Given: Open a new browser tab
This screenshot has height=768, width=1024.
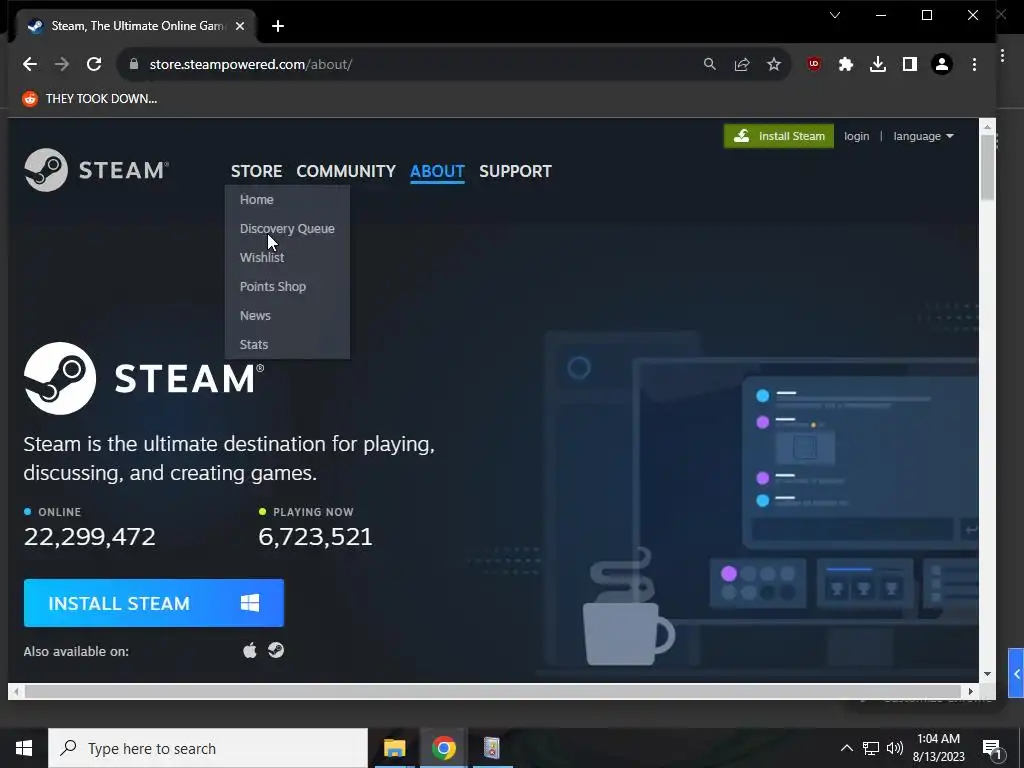Looking at the screenshot, I should point(278,26).
